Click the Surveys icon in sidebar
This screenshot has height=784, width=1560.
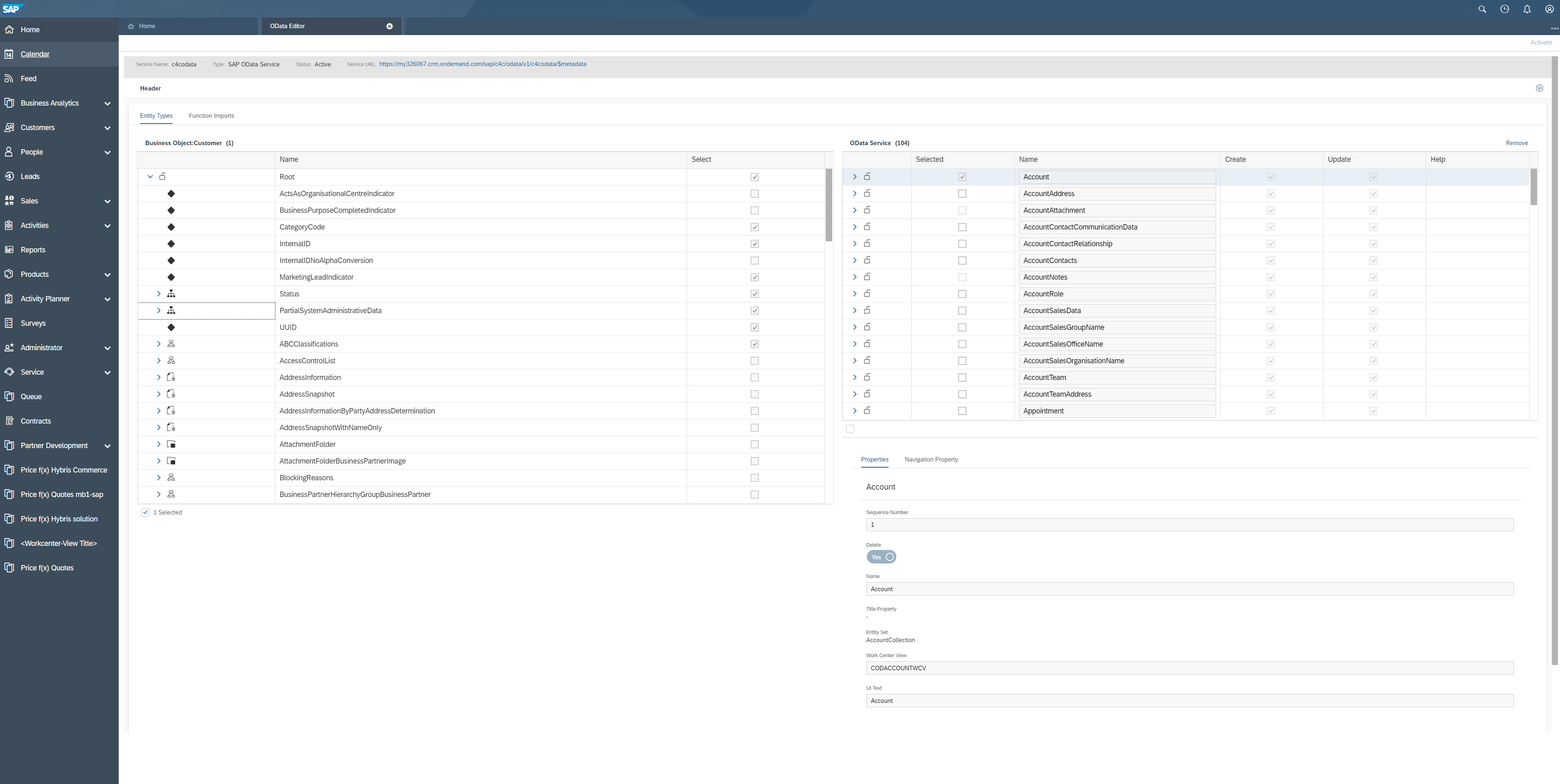pyautogui.click(x=9, y=323)
